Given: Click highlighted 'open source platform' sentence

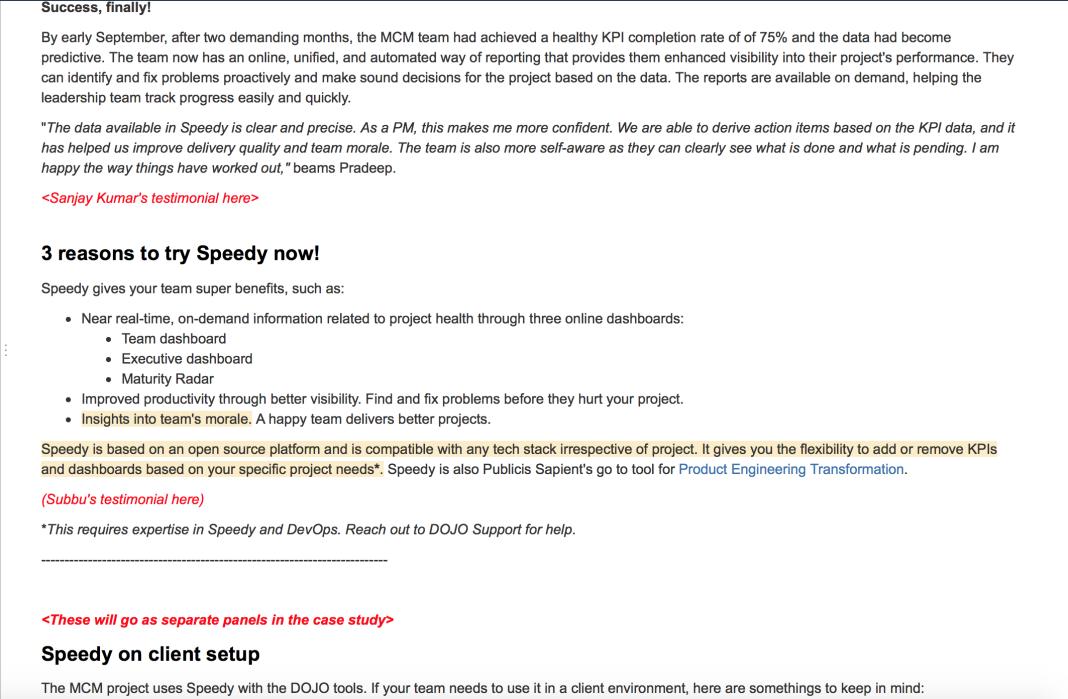Looking at the screenshot, I should click(x=519, y=459).
